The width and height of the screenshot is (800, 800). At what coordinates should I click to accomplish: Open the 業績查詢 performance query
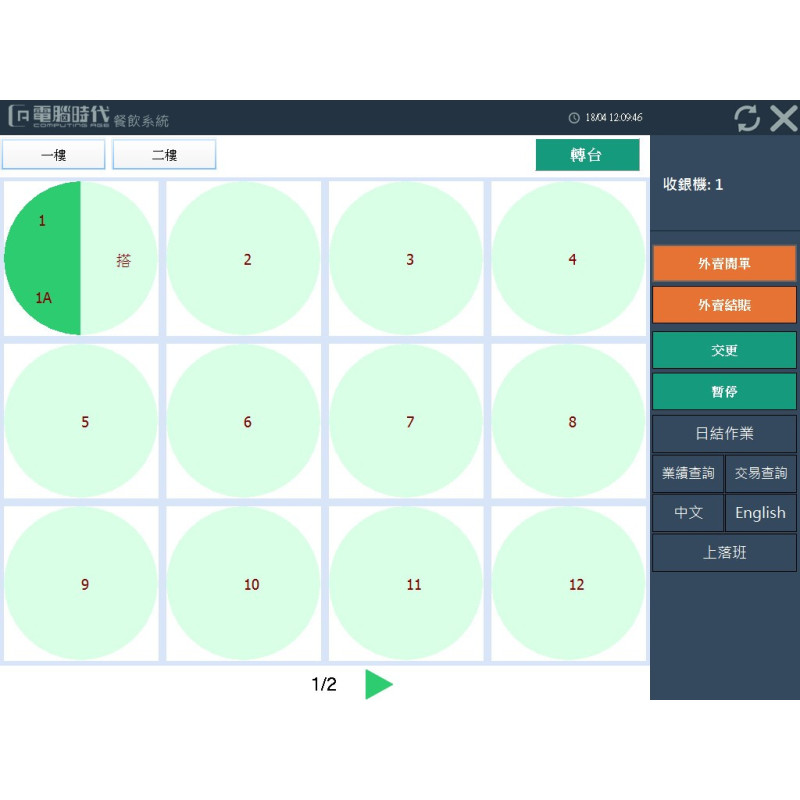688,474
